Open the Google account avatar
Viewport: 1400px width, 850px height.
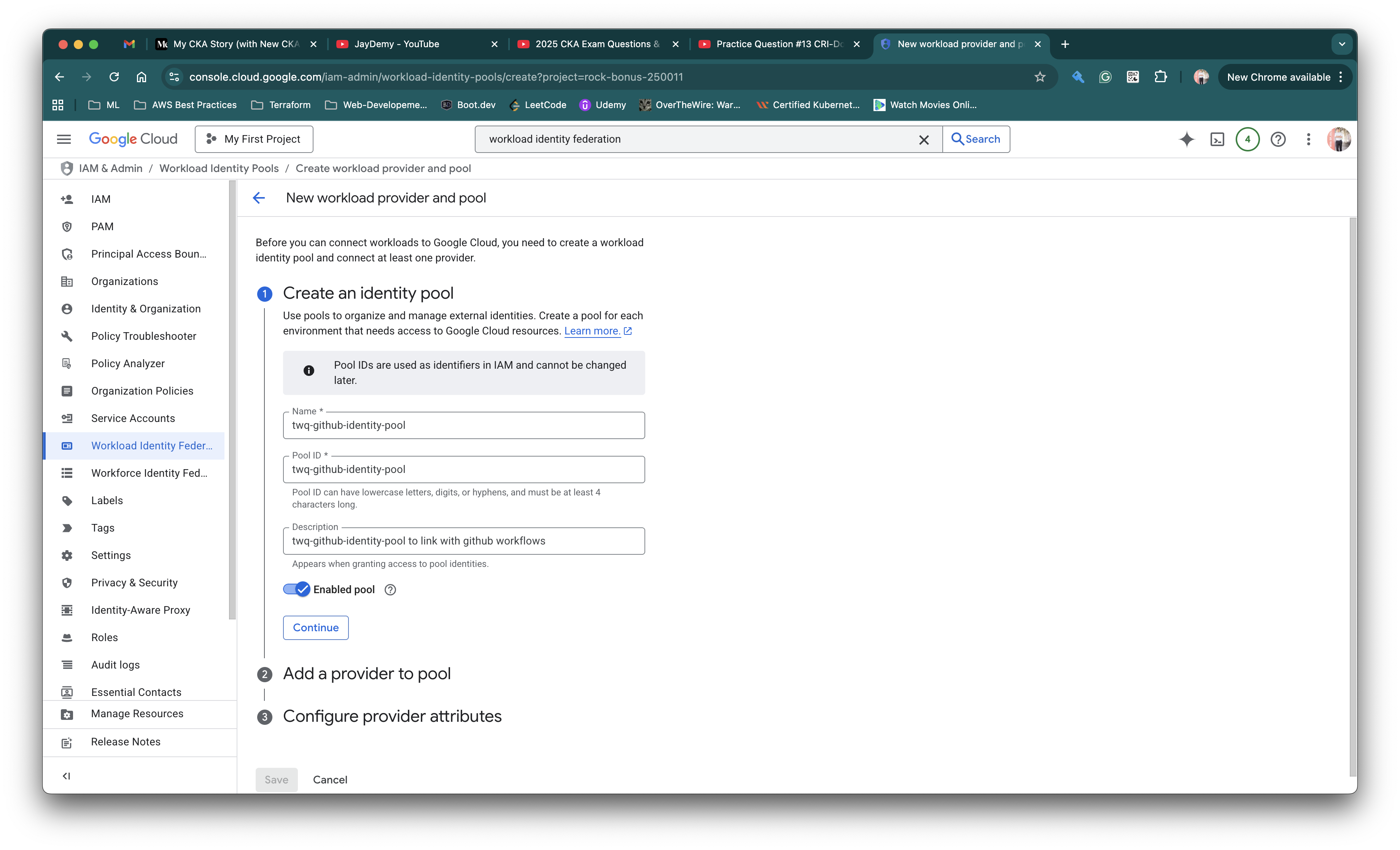(1339, 139)
